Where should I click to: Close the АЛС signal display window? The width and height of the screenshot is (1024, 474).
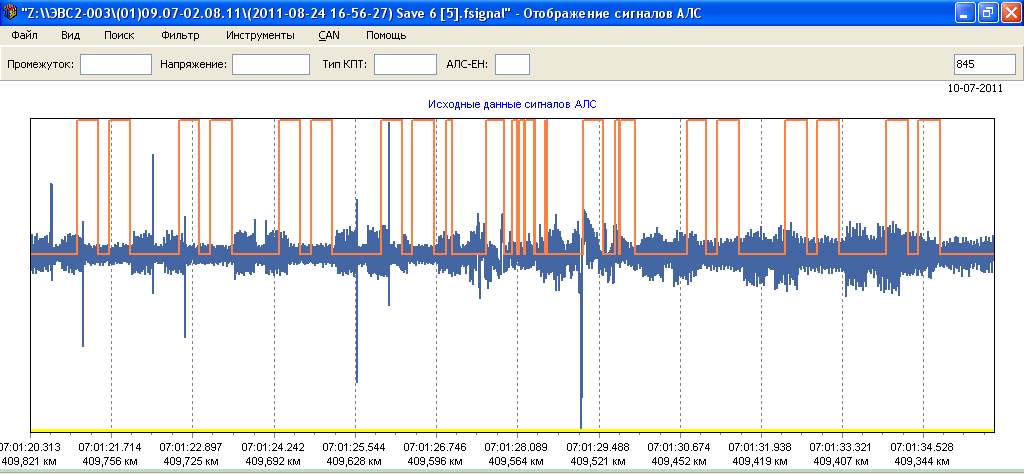[1010, 12]
